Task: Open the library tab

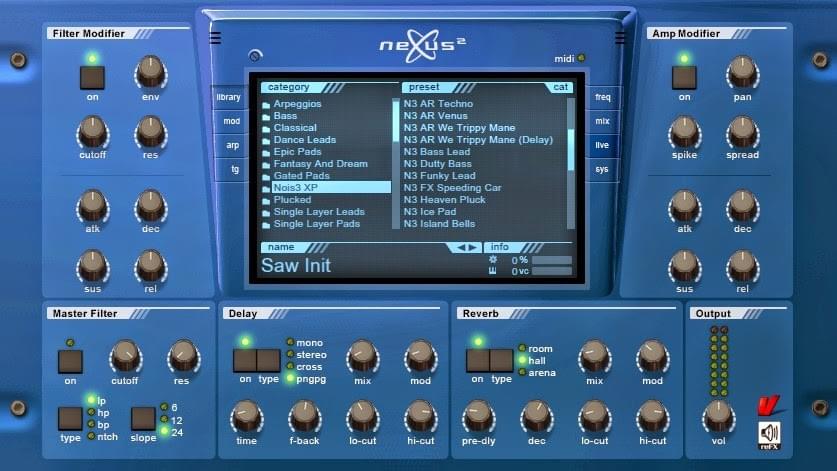Action: [229, 97]
